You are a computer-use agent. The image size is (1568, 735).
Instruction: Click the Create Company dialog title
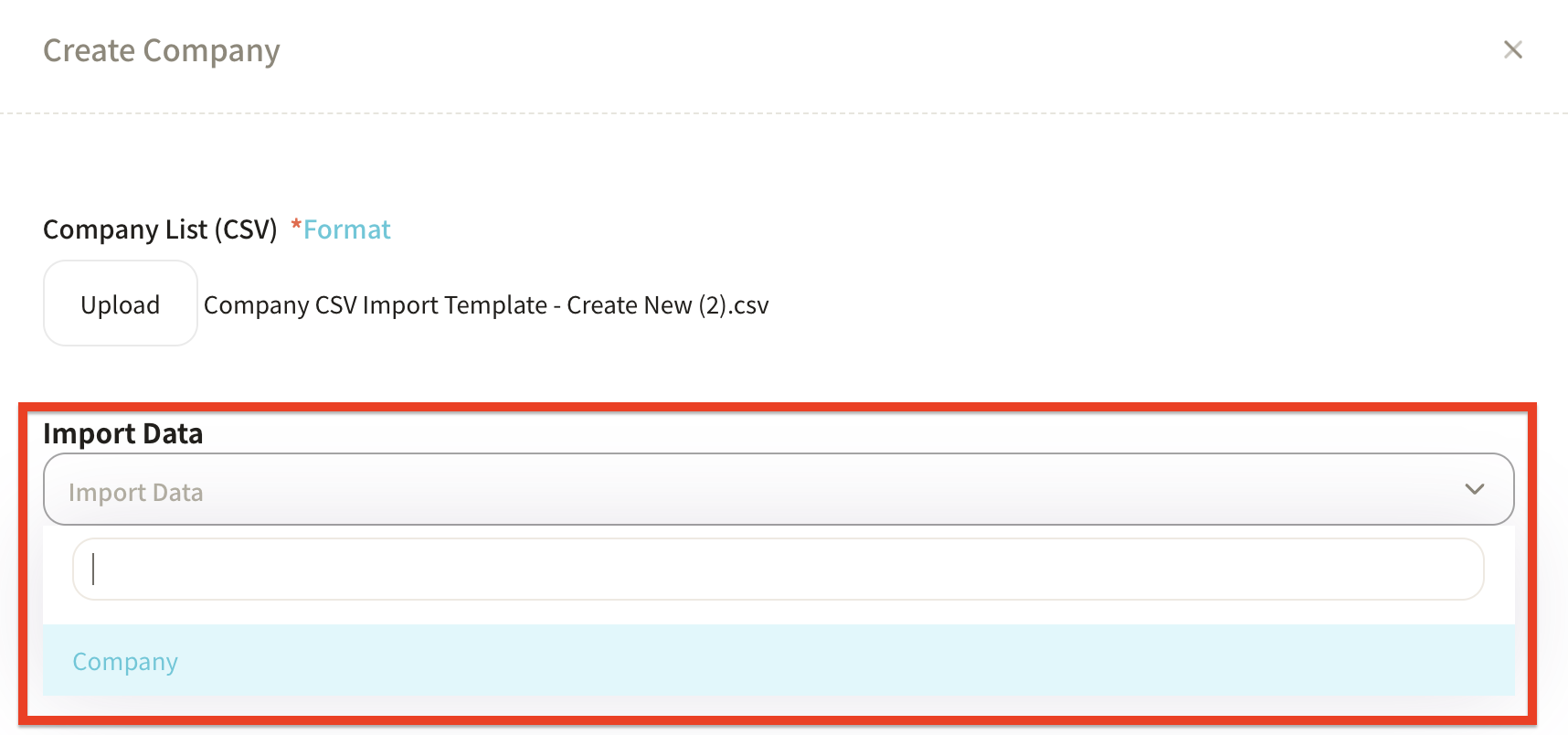[162, 50]
